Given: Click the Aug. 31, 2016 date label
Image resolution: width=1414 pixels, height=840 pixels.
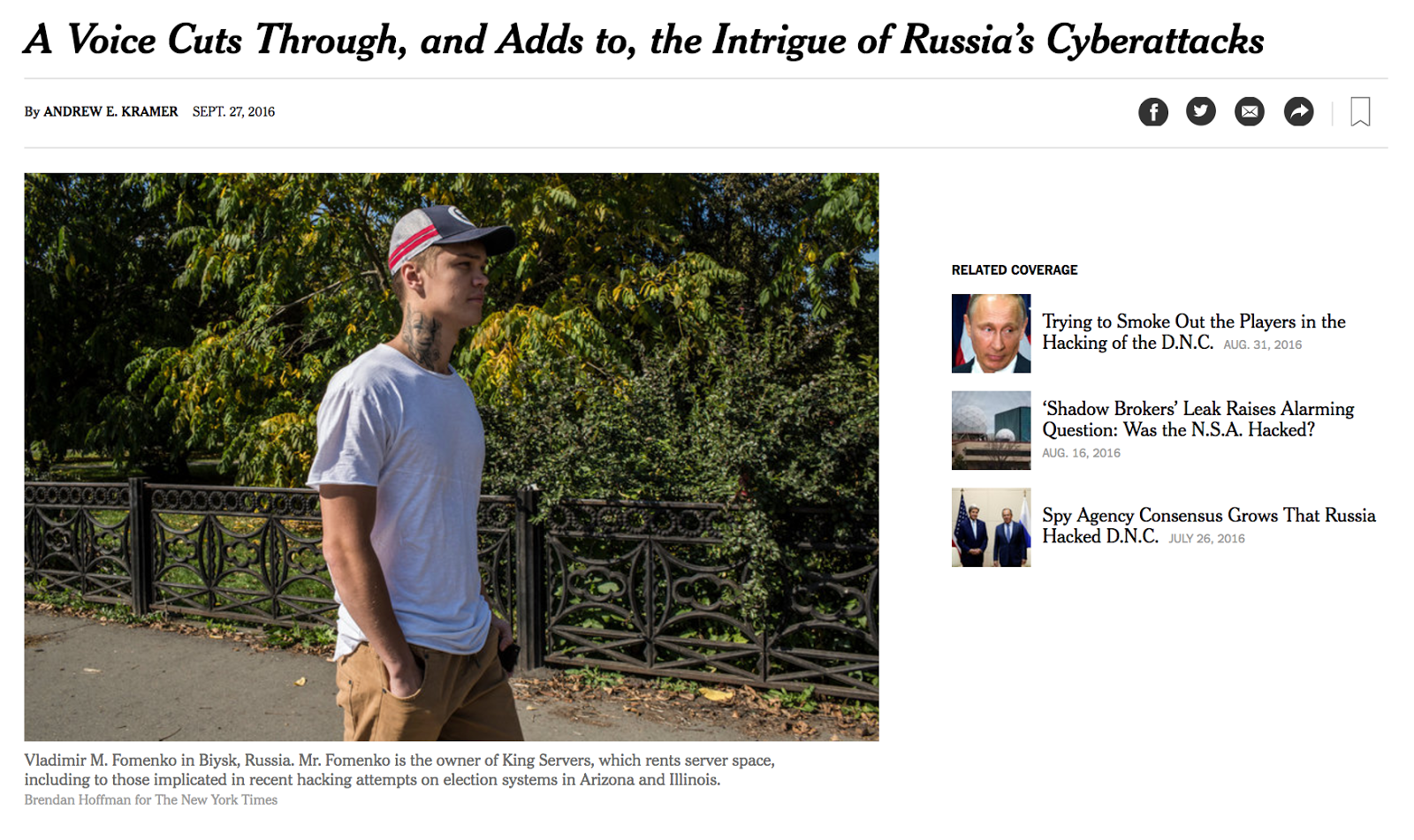Looking at the screenshot, I should (1262, 344).
